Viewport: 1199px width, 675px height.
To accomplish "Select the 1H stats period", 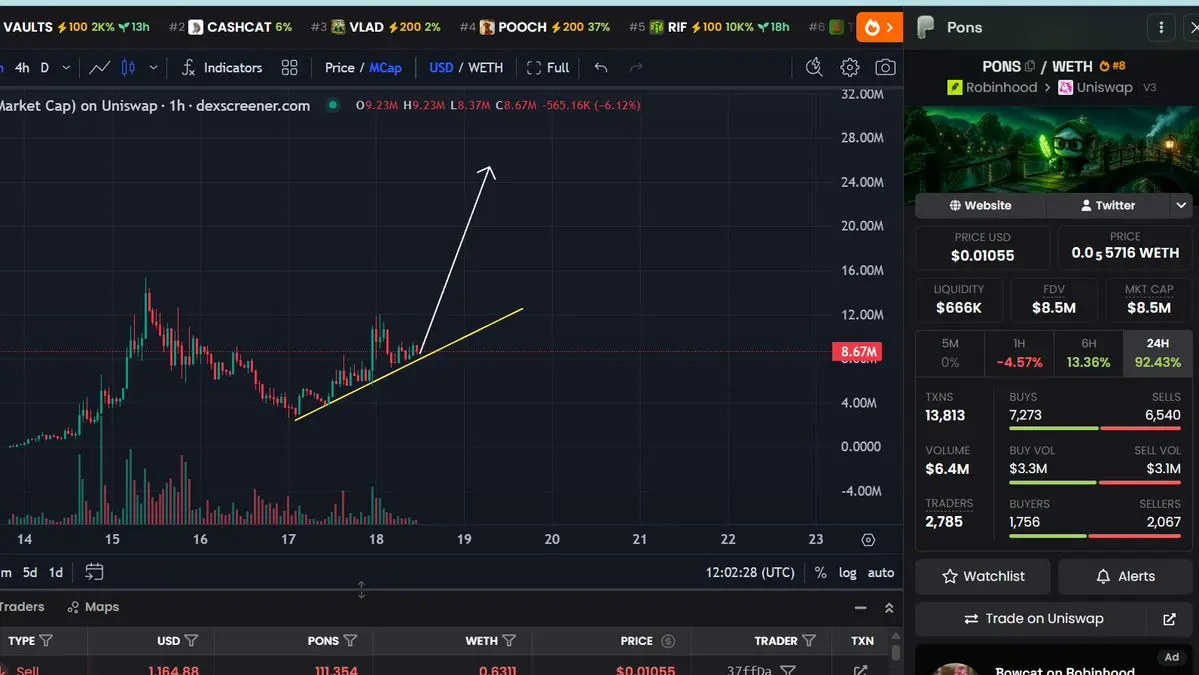I will click(x=1019, y=353).
